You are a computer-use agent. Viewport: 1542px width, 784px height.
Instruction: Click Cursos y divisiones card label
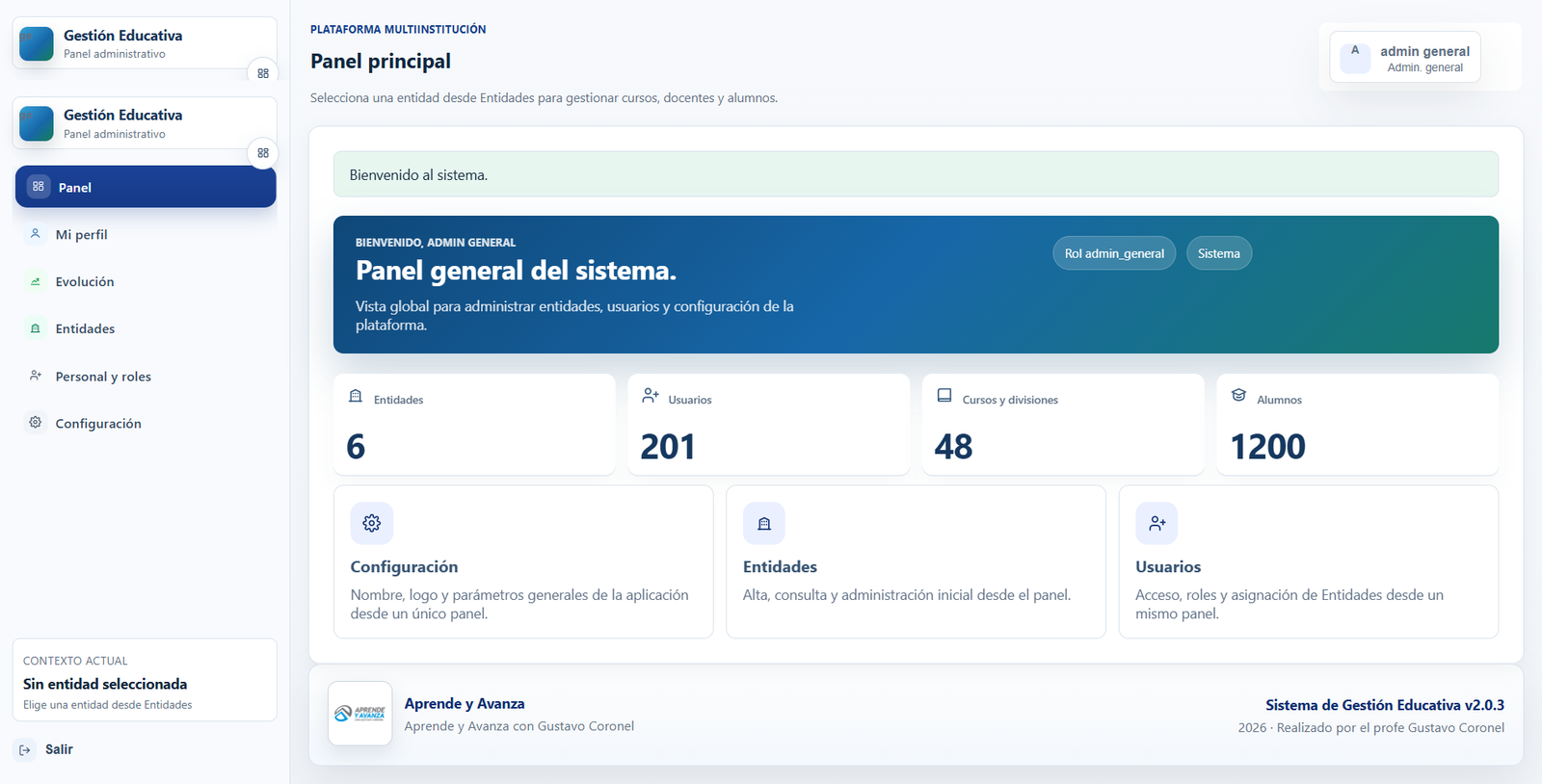(x=1010, y=400)
